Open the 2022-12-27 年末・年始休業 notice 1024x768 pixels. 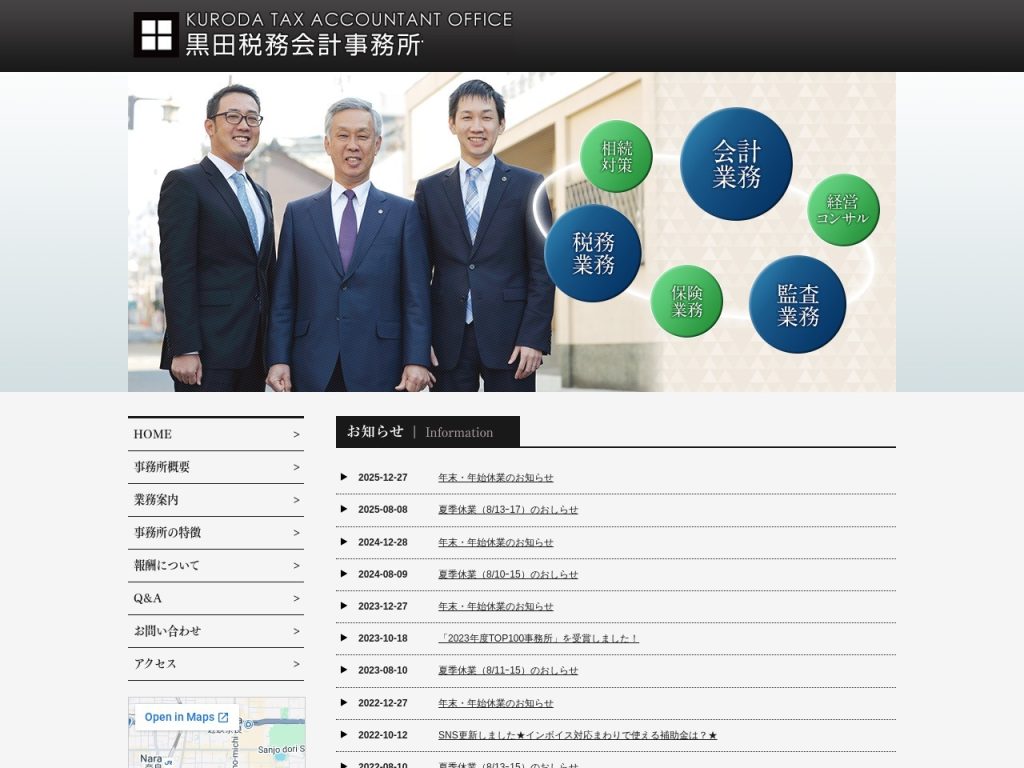(x=496, y=703)
